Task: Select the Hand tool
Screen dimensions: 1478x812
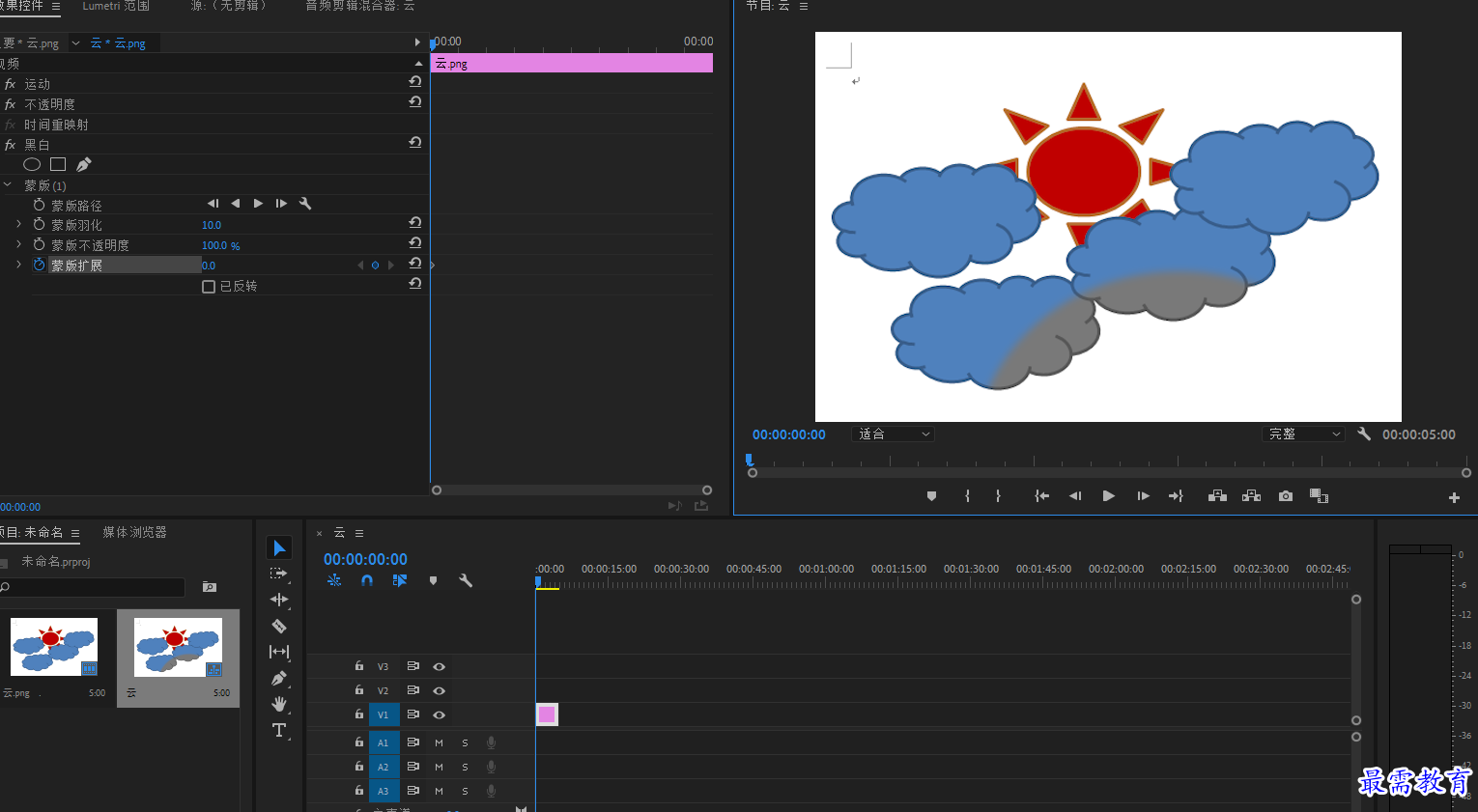Action: point(279,704)
